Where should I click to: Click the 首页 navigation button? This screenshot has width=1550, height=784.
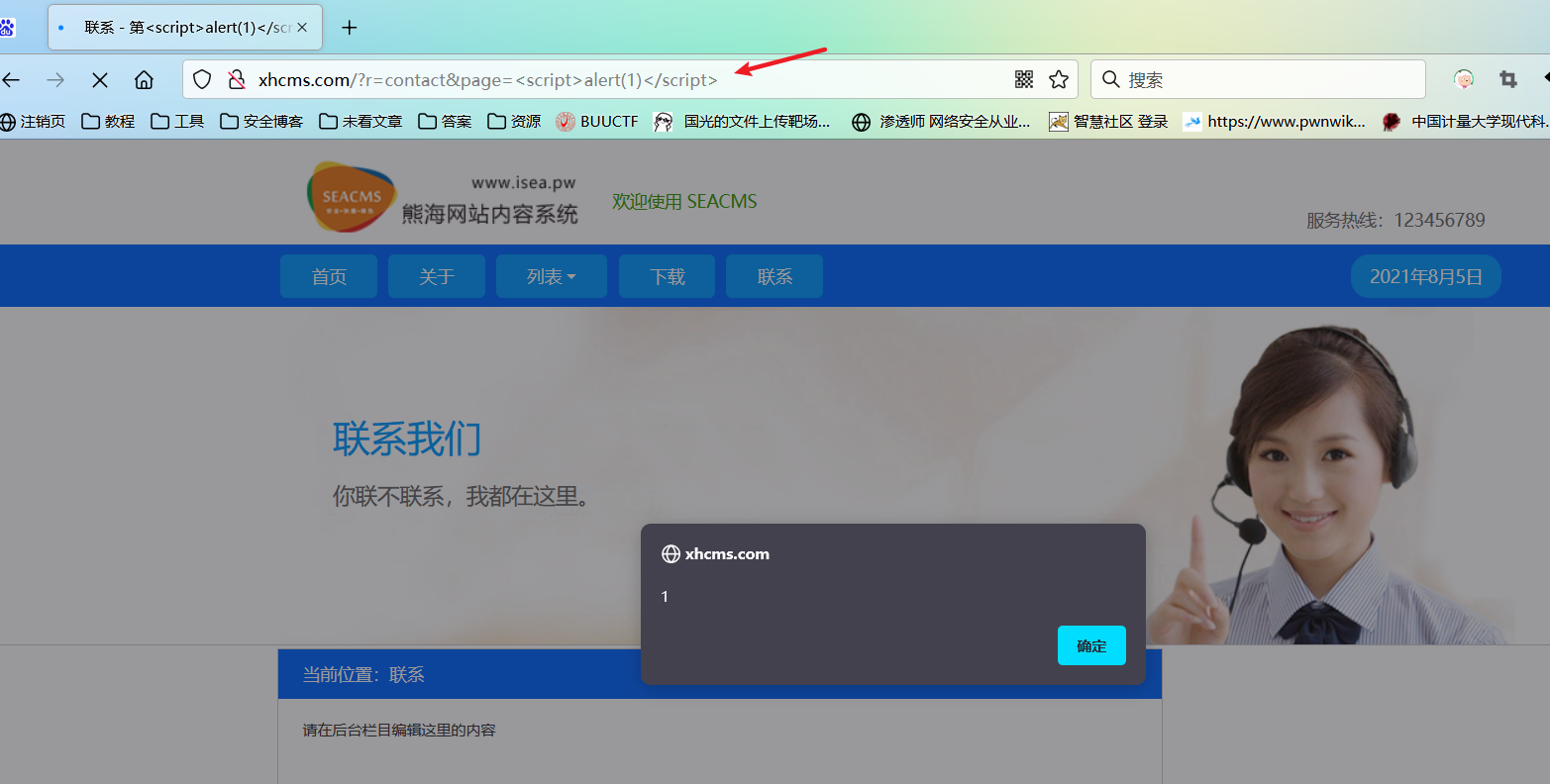coord(329,276)
